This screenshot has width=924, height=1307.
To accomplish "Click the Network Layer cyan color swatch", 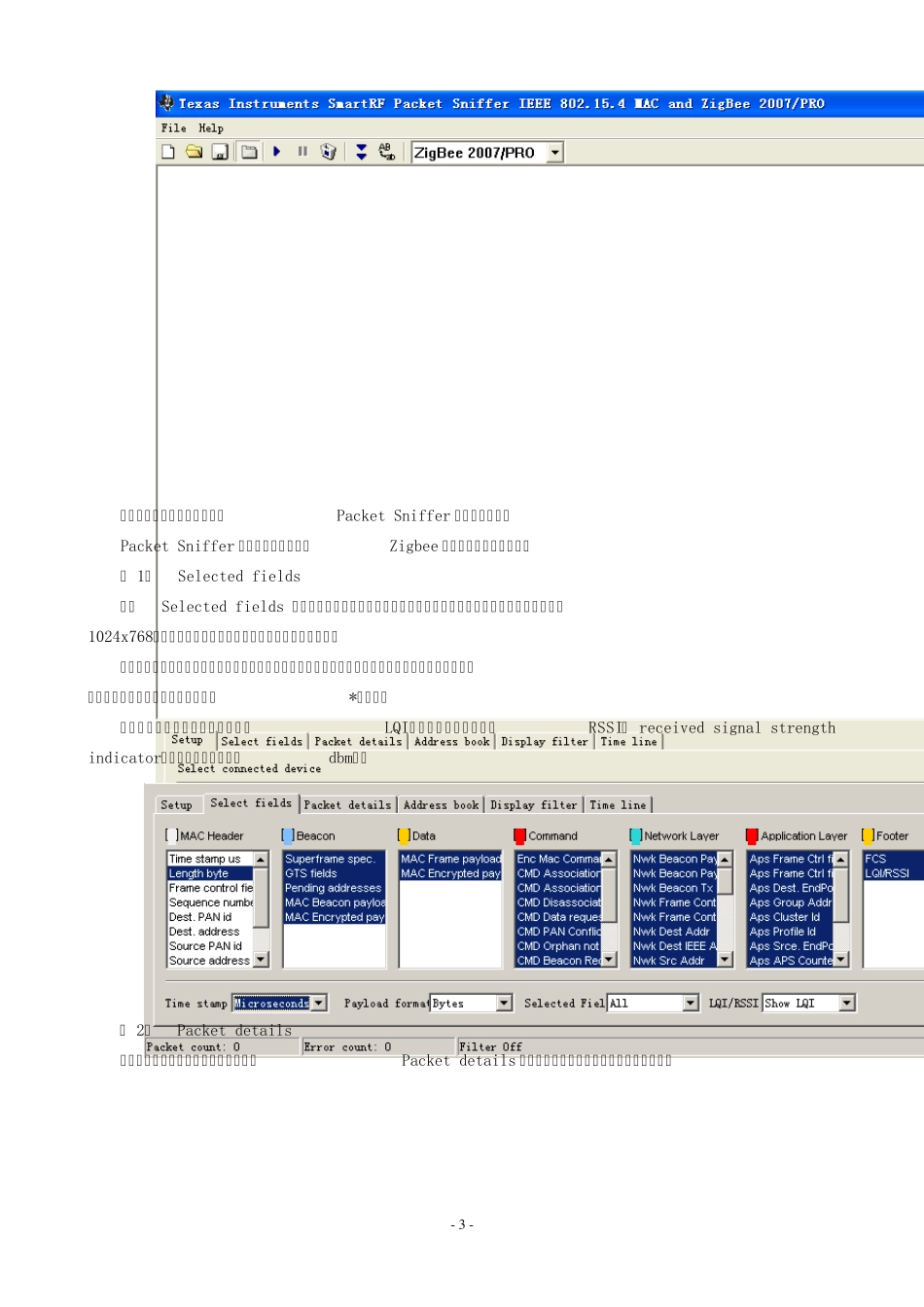I will (635, 835).
